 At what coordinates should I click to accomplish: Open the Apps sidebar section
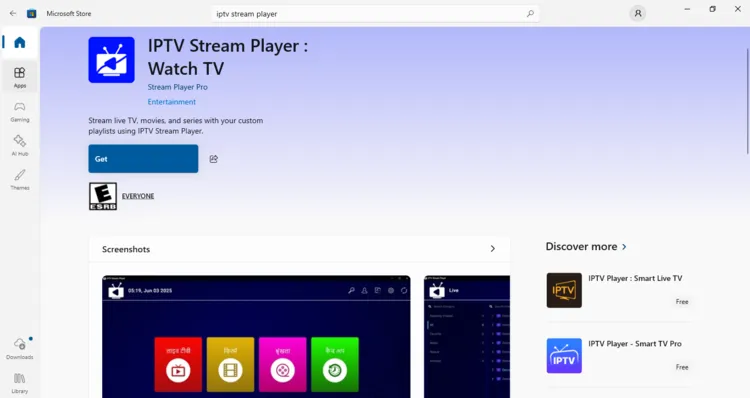(20, 77)
